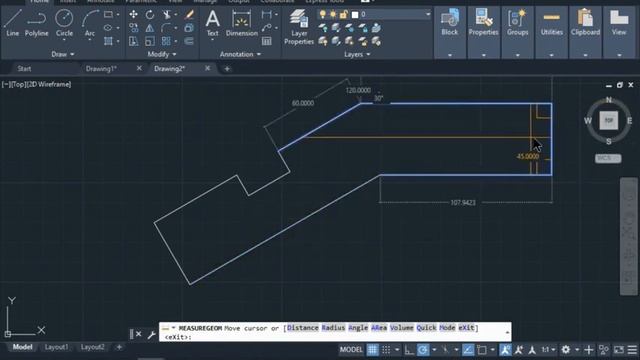
Task: Choose Distance option in command line
Action: (x=302, y=328)
